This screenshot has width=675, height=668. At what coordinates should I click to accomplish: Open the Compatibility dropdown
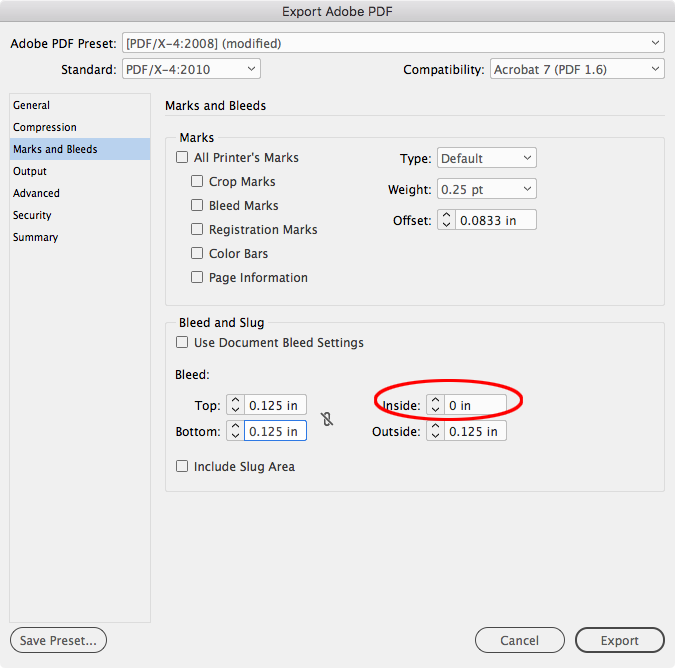(x=577, y=69)
